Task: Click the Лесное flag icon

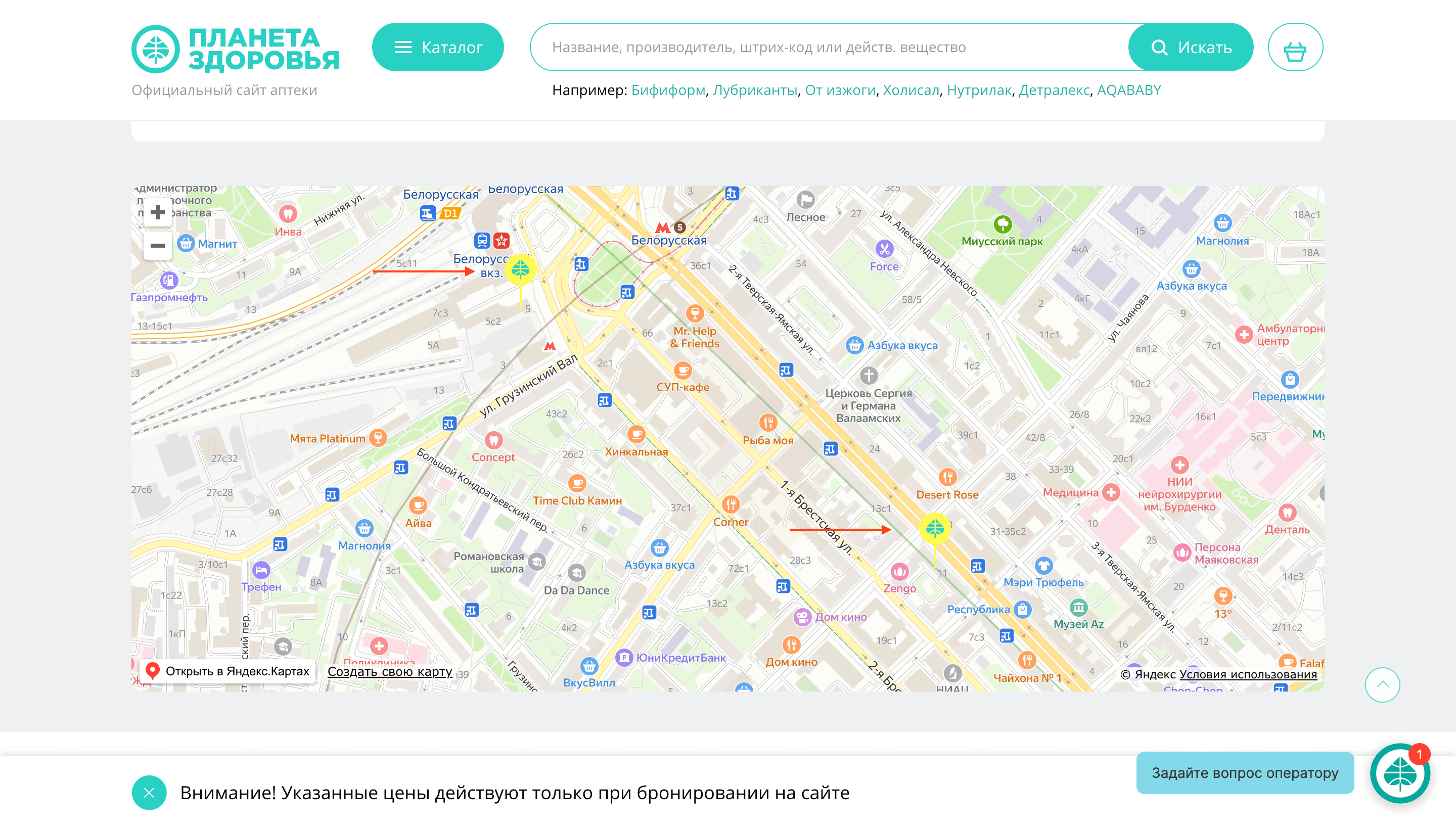Action: point(806,199)
